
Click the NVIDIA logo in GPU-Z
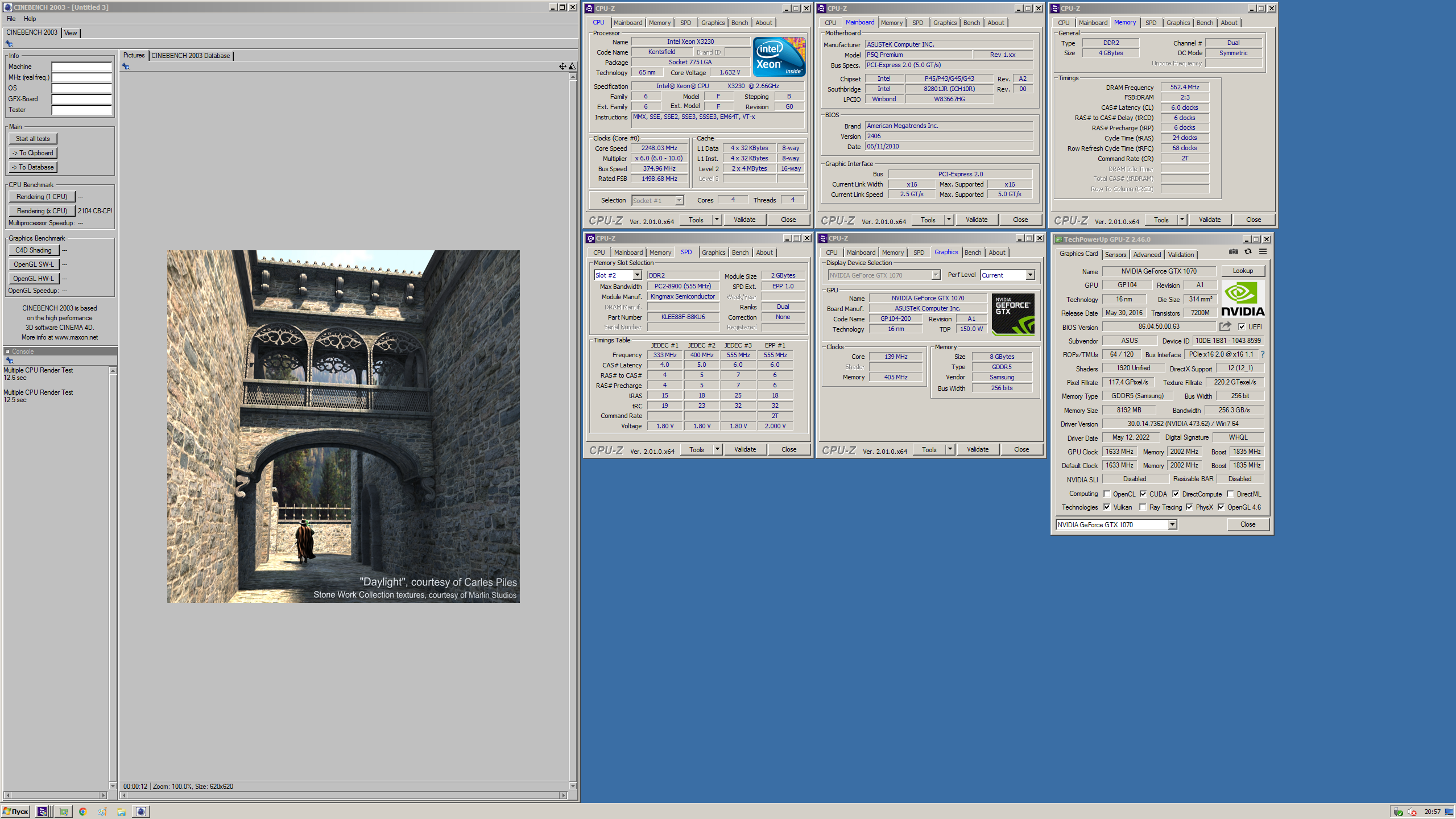(x=1243, y=299)
